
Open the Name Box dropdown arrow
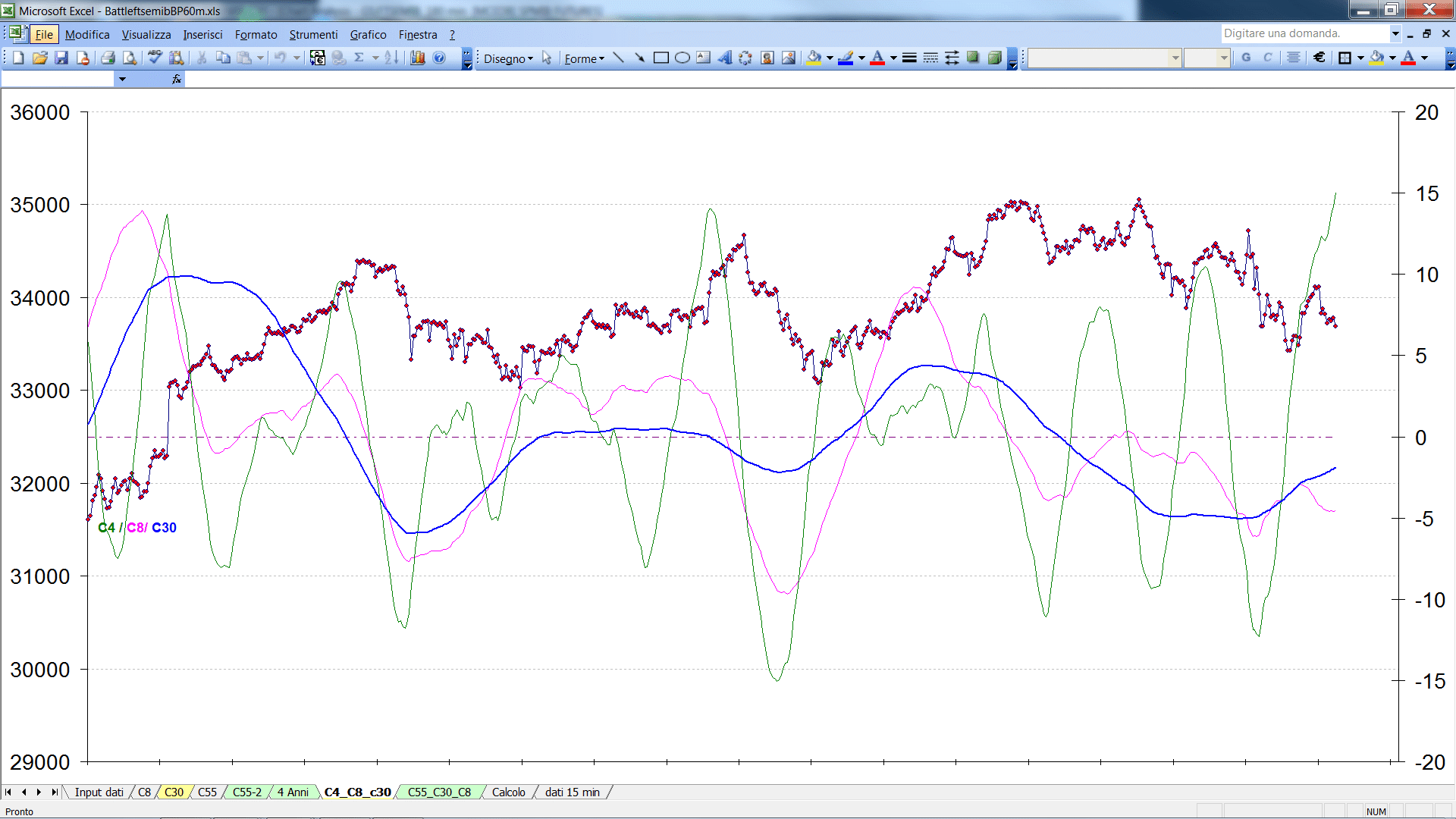122,79
